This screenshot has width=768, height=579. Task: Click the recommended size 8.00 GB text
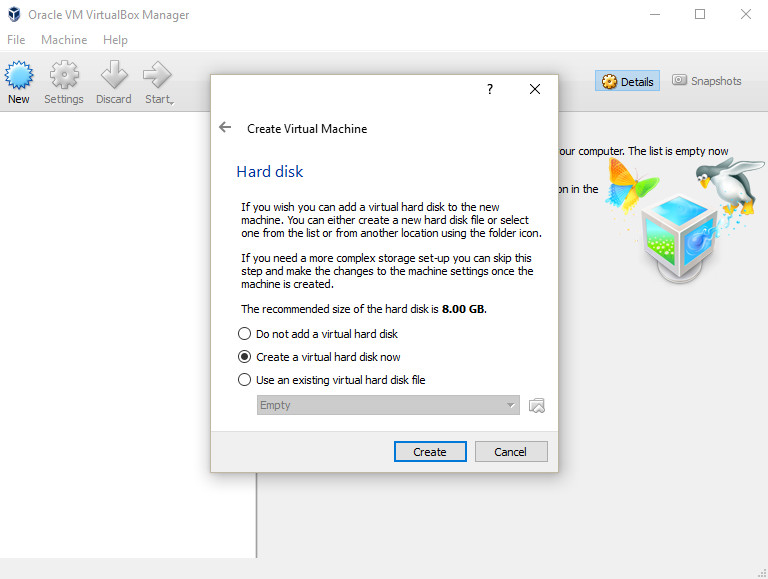click(463, 309)
